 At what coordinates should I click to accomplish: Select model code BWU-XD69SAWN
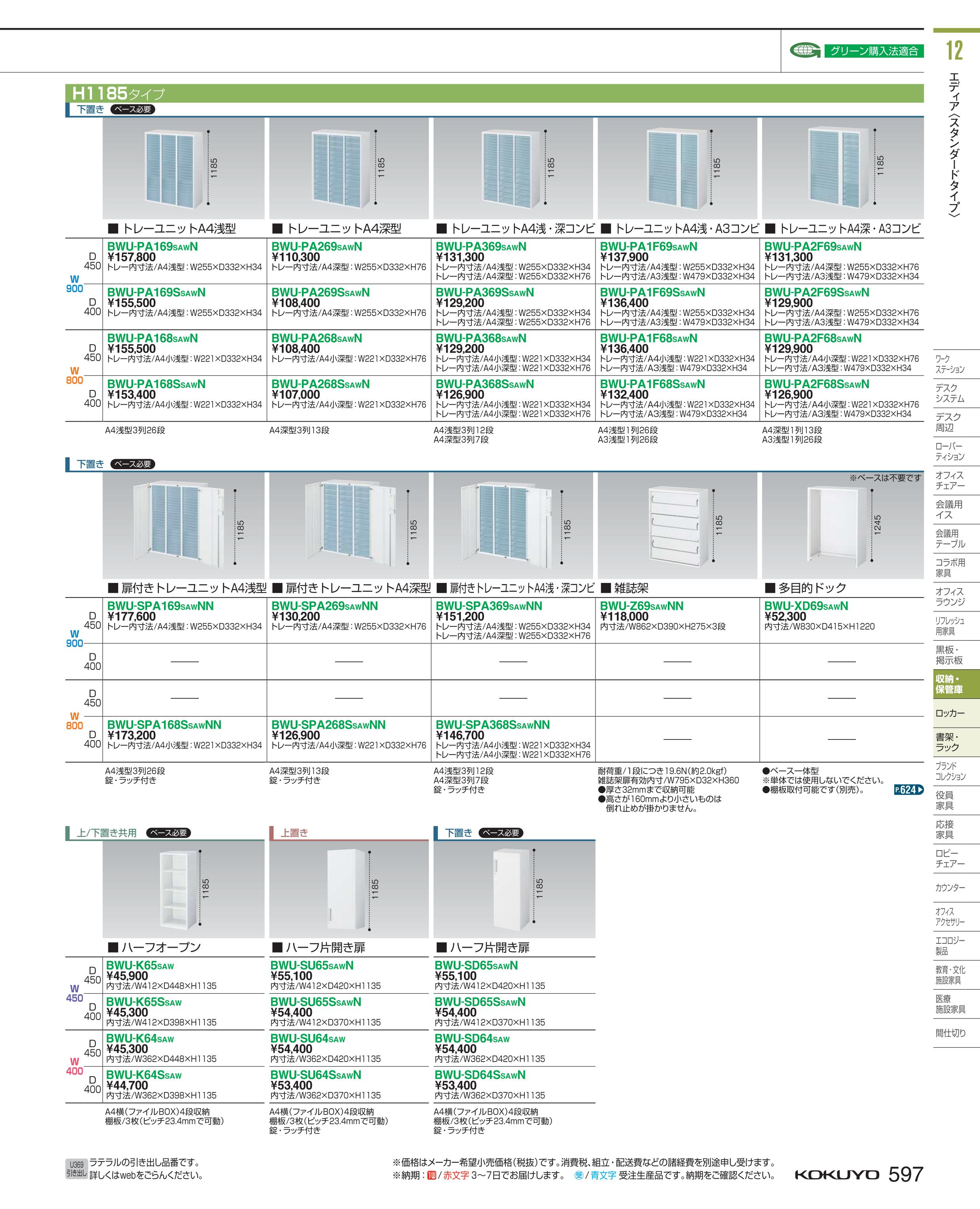pos(806,606)
